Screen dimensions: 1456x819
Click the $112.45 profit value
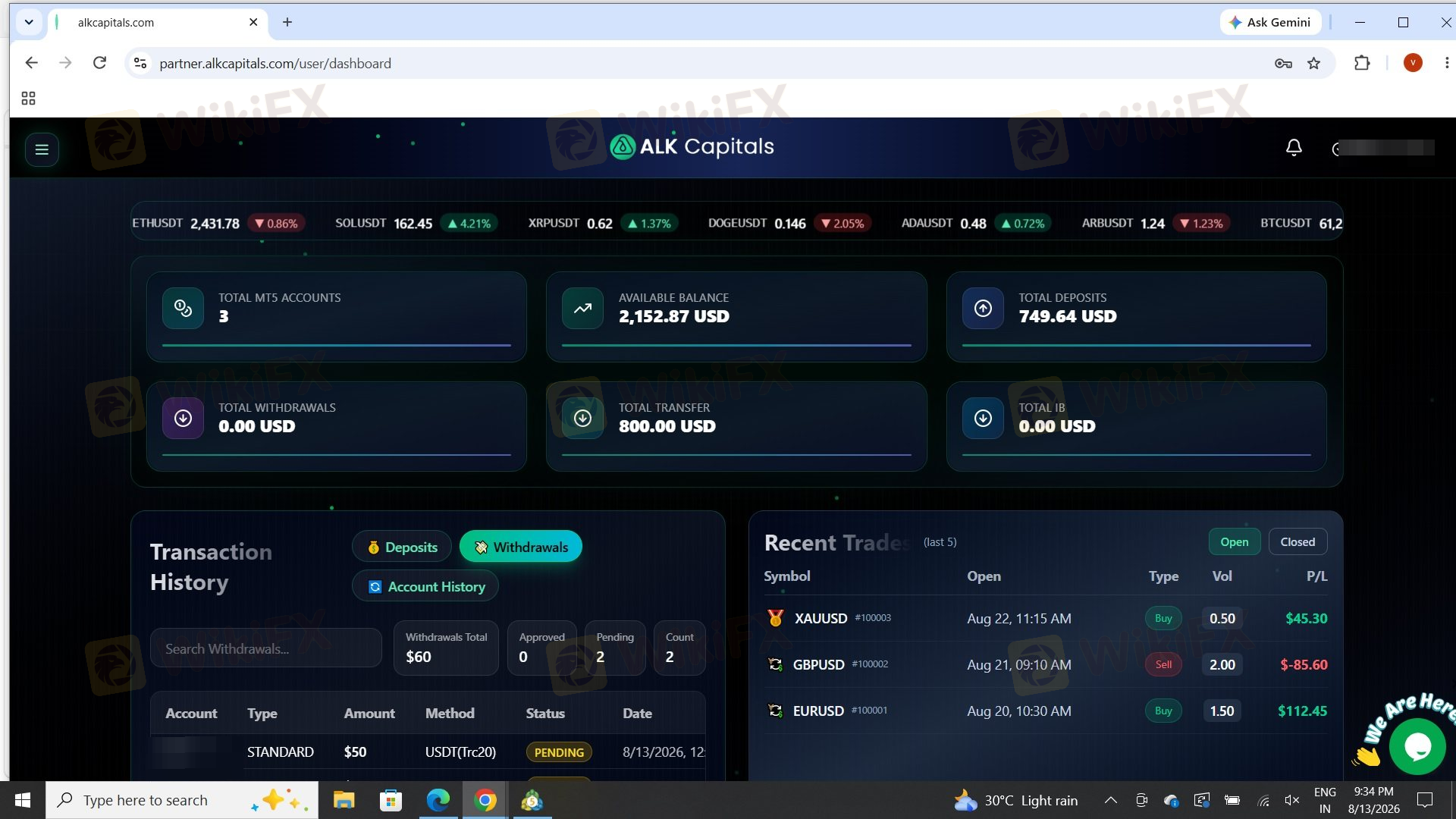pyautogui.click(x=1302, y=711)
